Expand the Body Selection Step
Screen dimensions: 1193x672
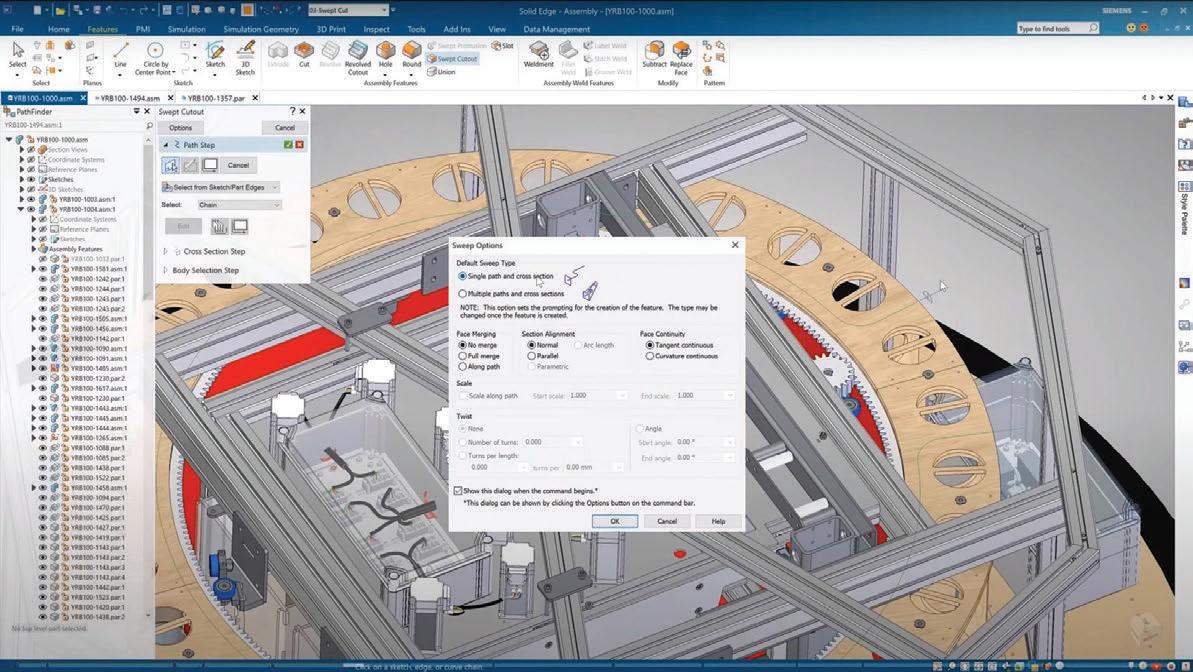[165, 270]
